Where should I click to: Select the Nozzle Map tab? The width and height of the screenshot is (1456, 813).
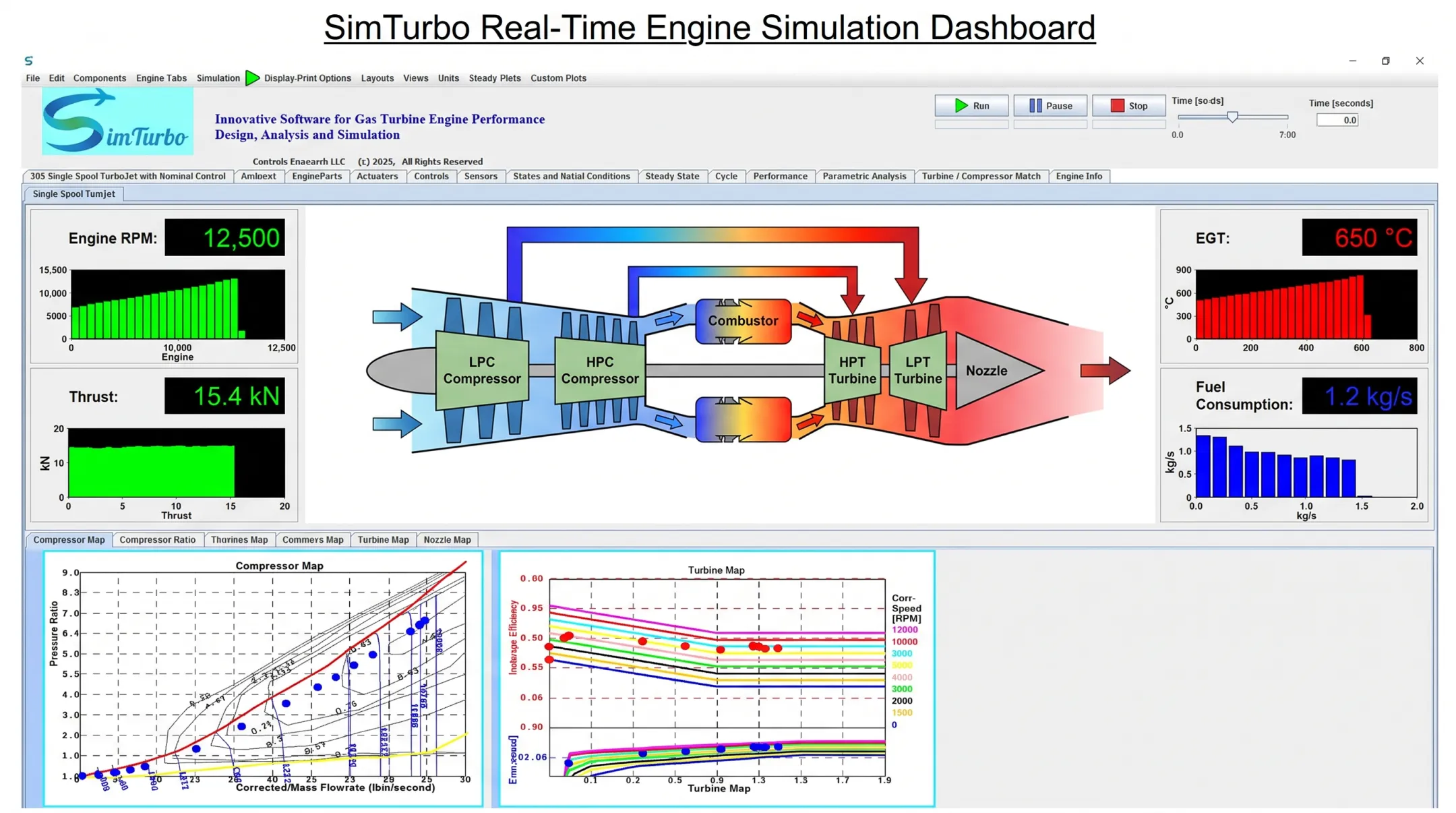coord(447,540)
